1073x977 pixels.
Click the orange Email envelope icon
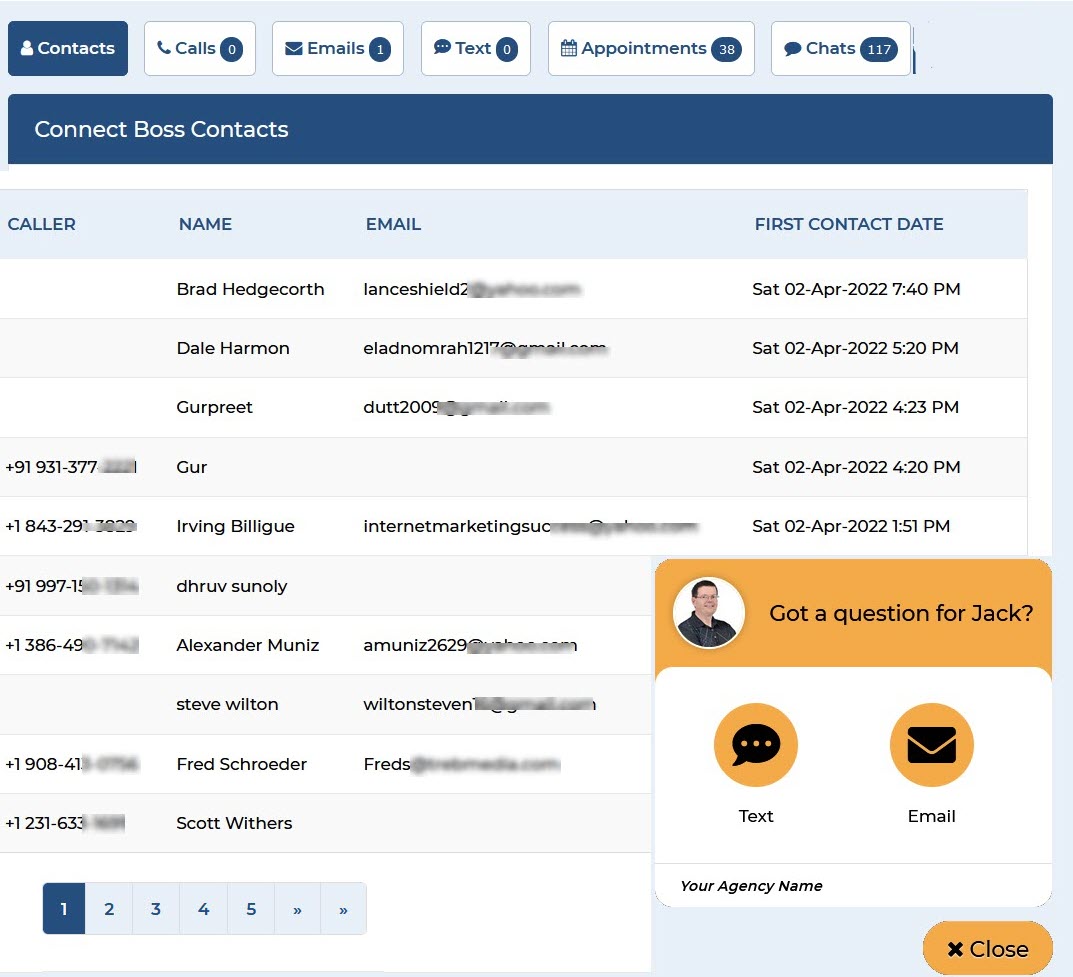(931, 745)
